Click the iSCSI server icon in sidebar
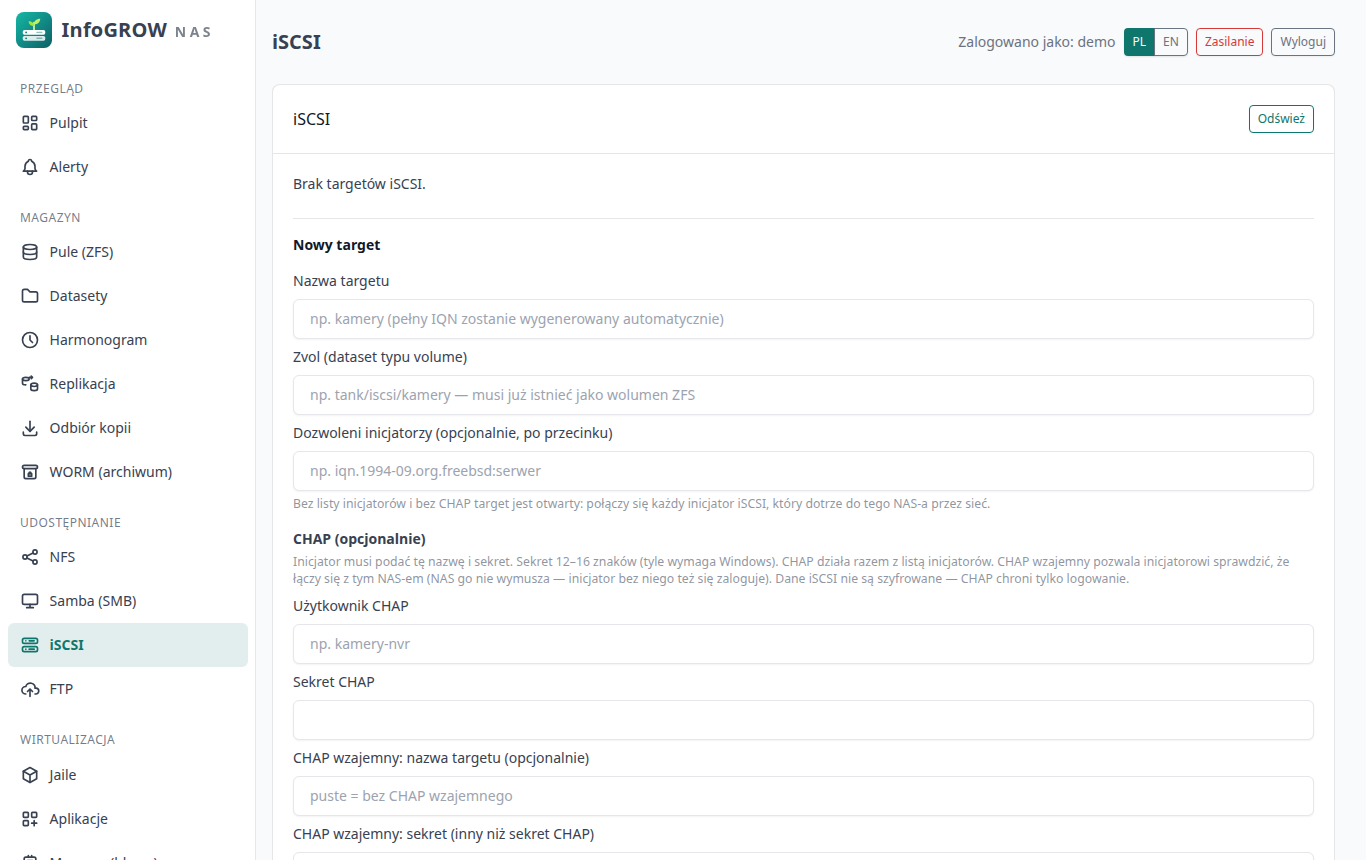Image resolution: width=1366 pixels, height=860 pixels. [30, 645]
